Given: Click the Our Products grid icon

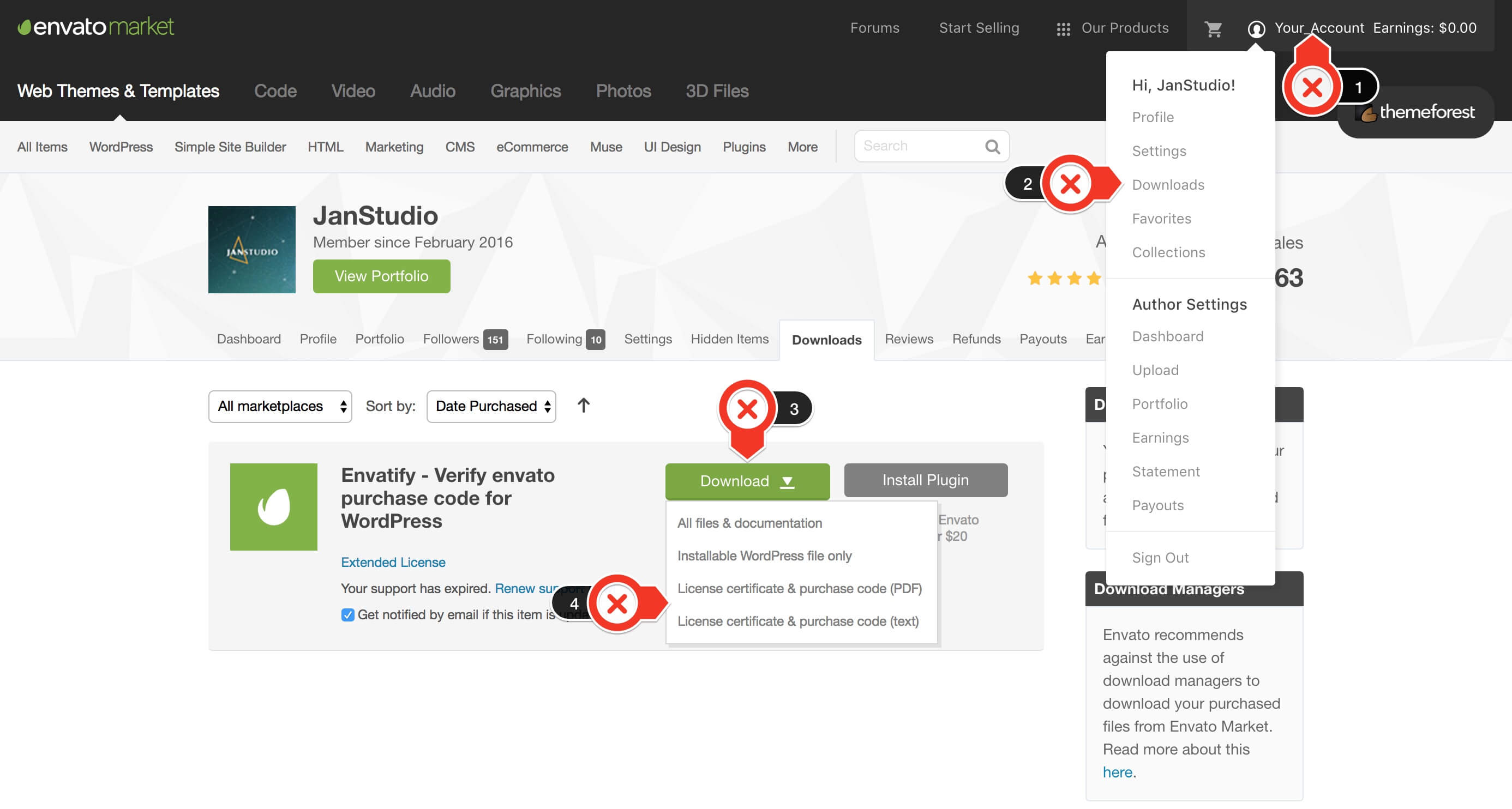Looking at the screenshot, I should 1063,29.
